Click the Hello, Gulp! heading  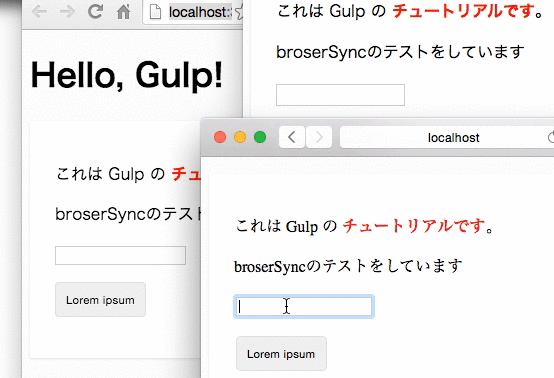126,75
